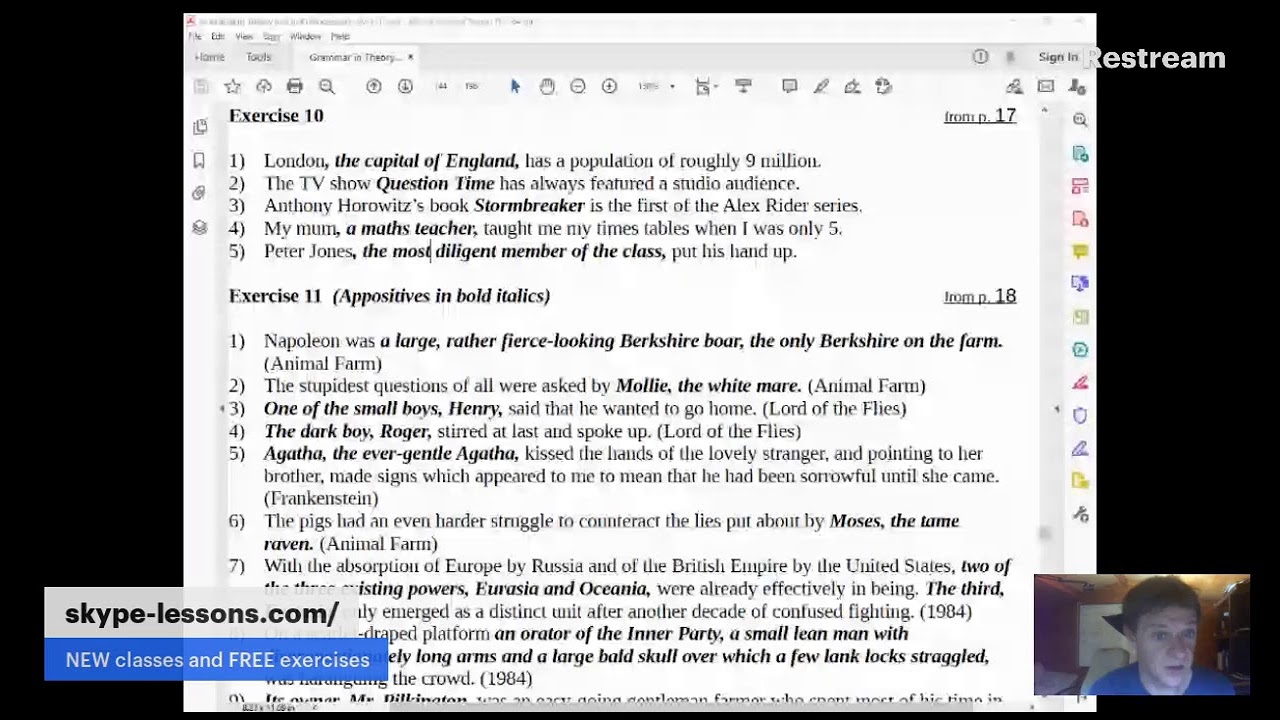Follow the 'from p. 17' link
Image resolution: width=1280 pixels, height=720 pixels.
(x=980, y=116)
